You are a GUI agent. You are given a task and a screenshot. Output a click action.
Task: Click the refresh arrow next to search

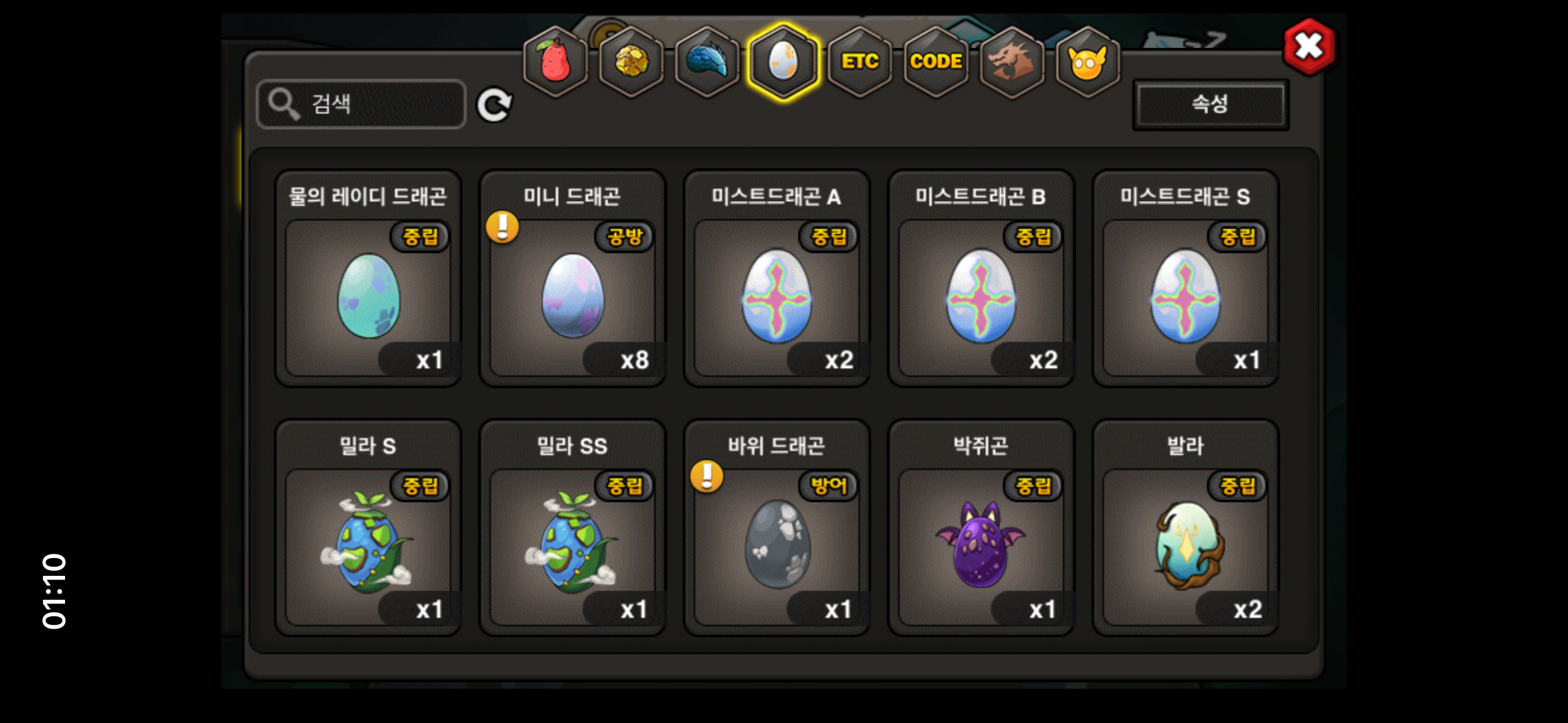[494, 105]
